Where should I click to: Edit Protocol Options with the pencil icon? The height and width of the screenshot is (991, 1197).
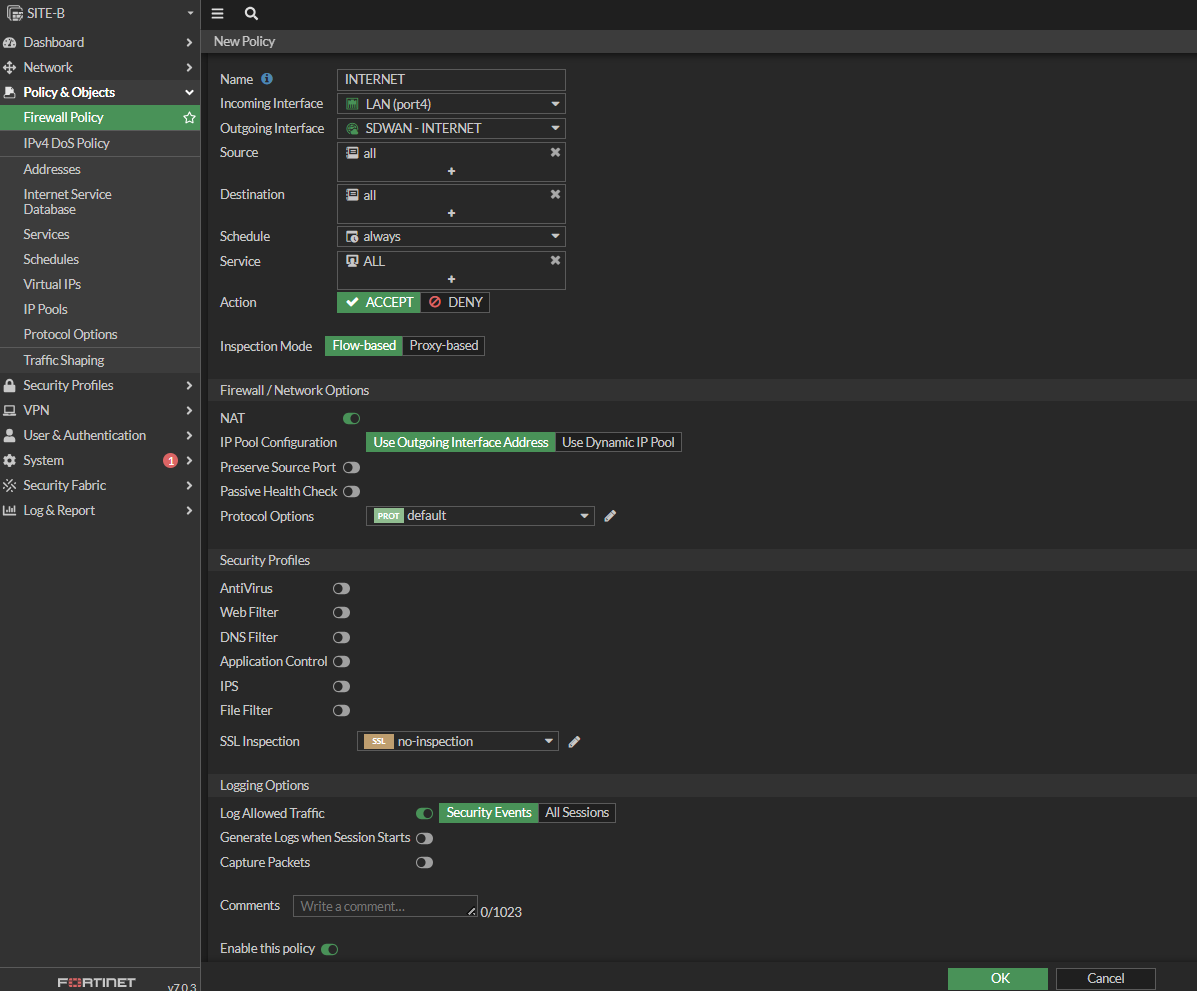coord(610,516)
